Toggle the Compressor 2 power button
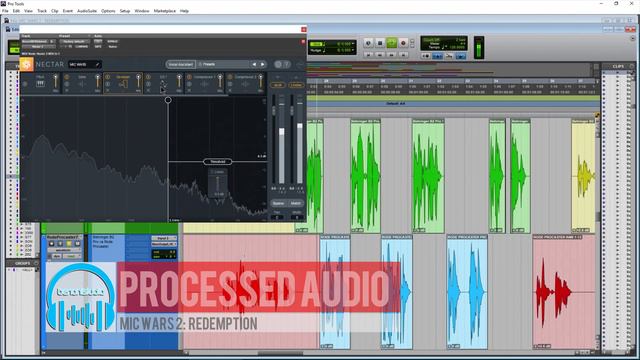This screenshot has height=360, width=640. pyautogui.click(x=230, y=77)
